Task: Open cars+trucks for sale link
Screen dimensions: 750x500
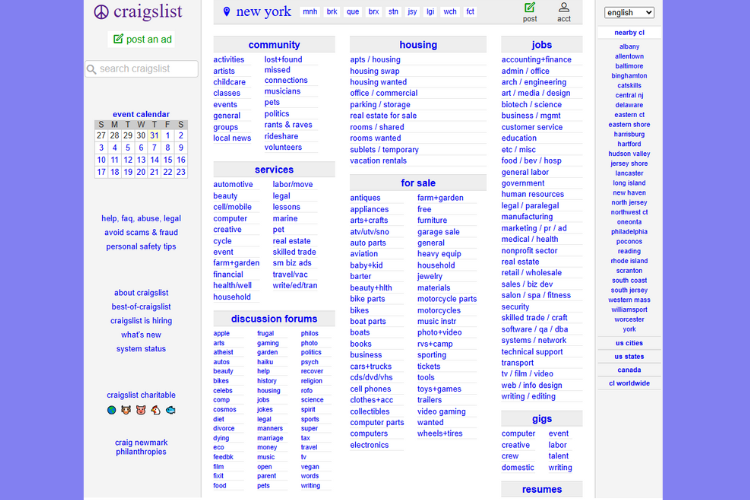Action: tap(371, 366)
